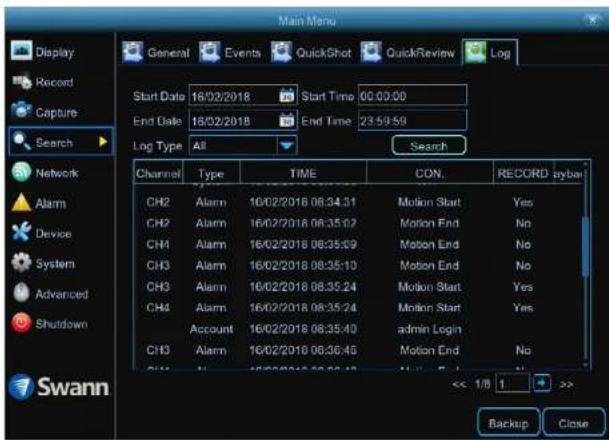Click the go-to-page arrow button

click(542, 383)
